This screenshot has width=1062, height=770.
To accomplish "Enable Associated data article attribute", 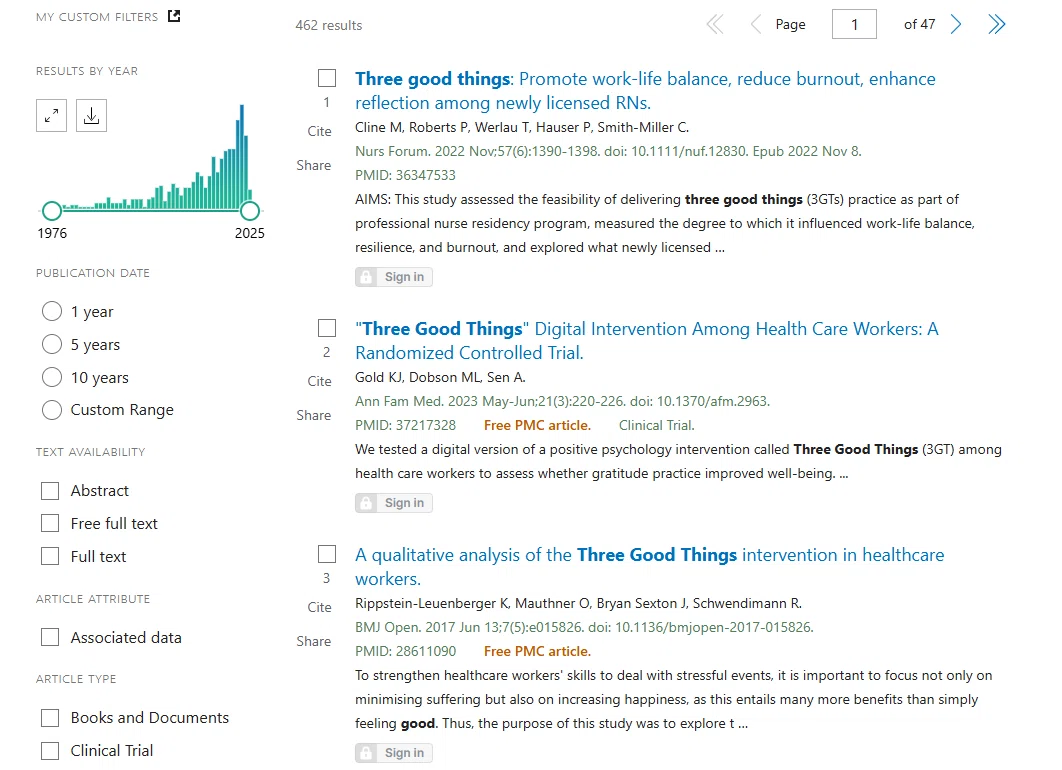I will coord(50,638).
